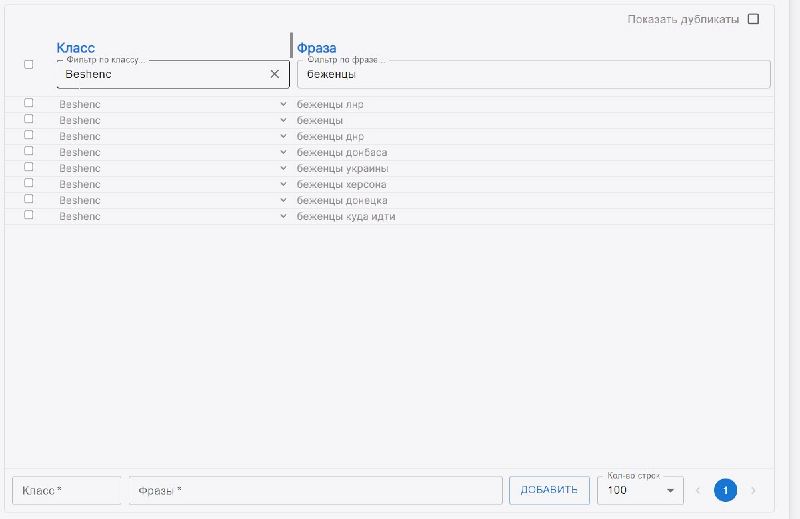
Task: Click the Фразы input field at bottom
Action: coord(315,490)
